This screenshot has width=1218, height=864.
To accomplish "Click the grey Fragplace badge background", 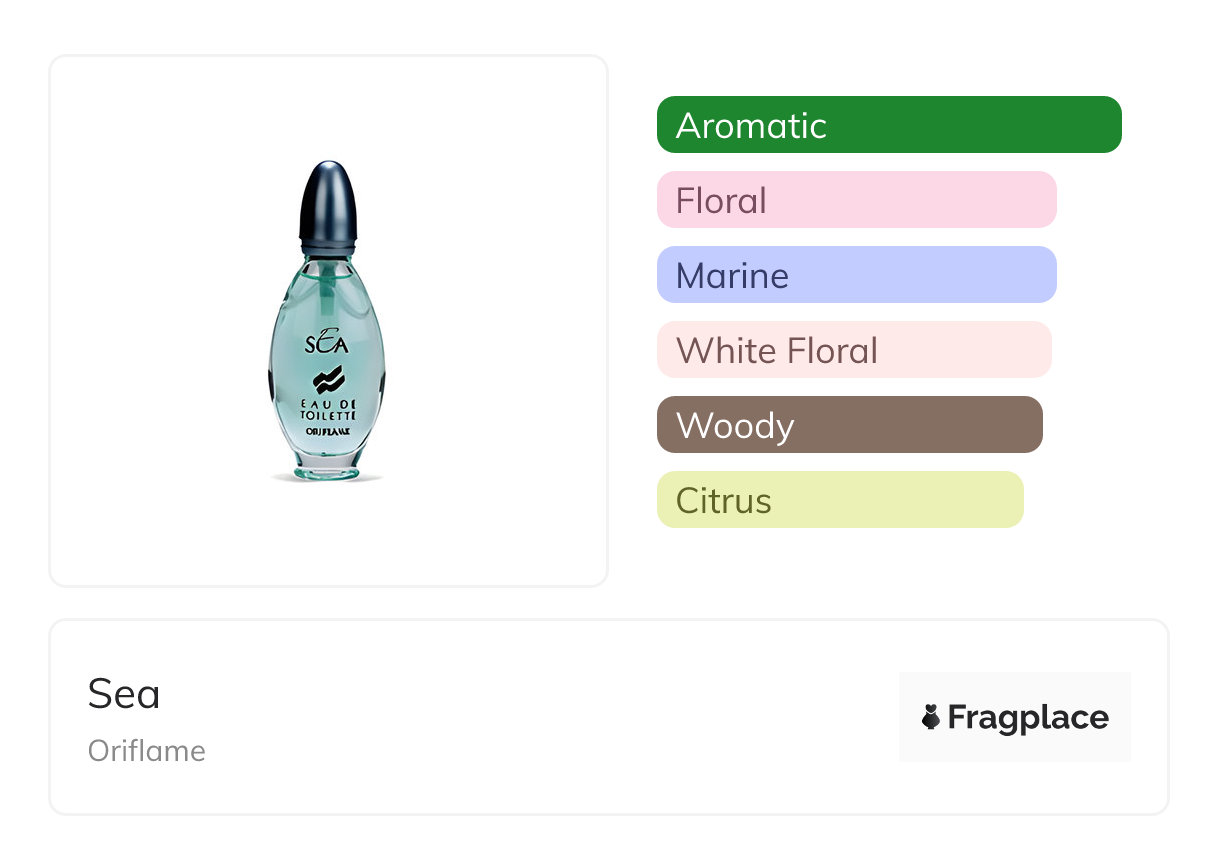I will (1015, 687).
